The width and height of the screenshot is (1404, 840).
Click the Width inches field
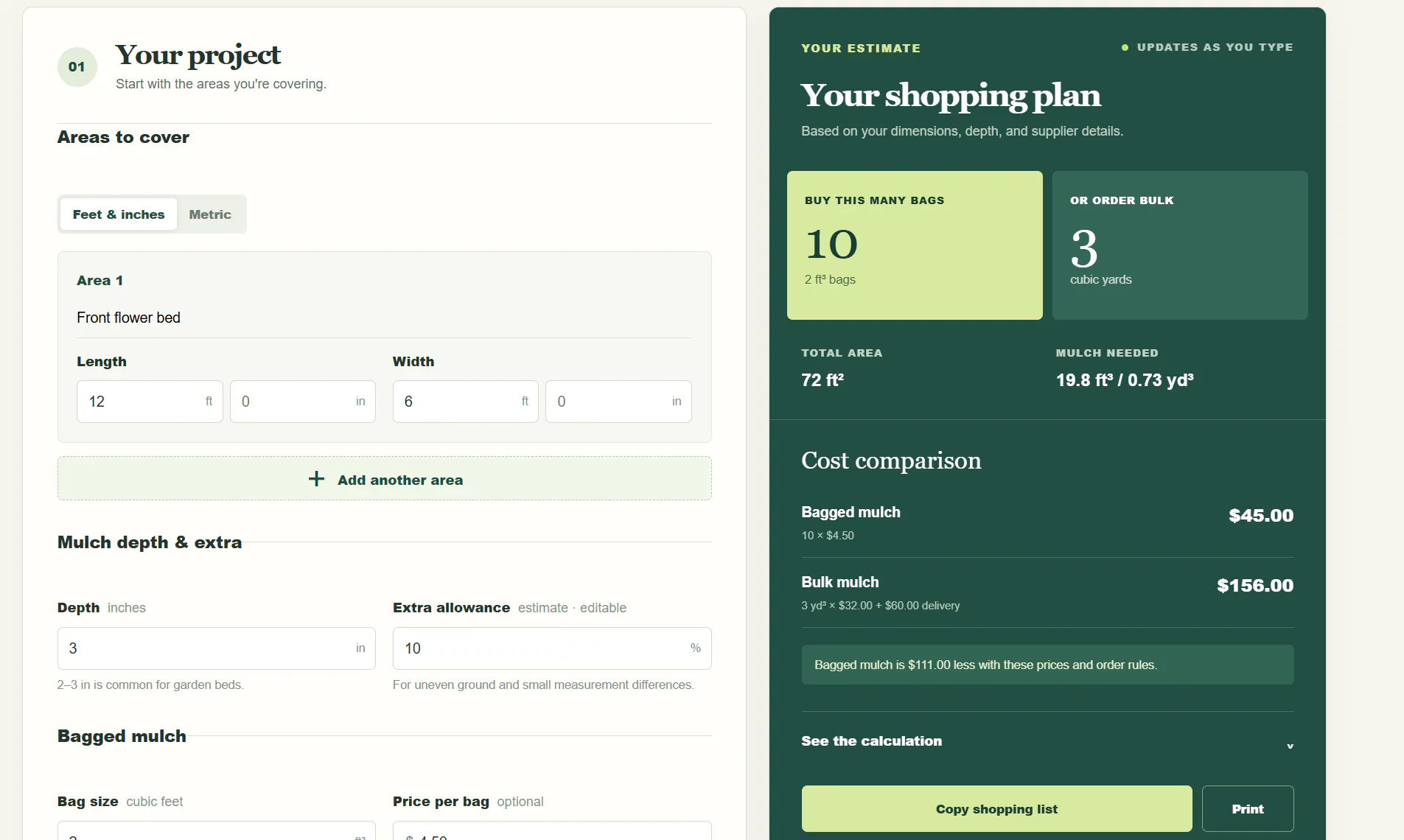click(618, 402)
